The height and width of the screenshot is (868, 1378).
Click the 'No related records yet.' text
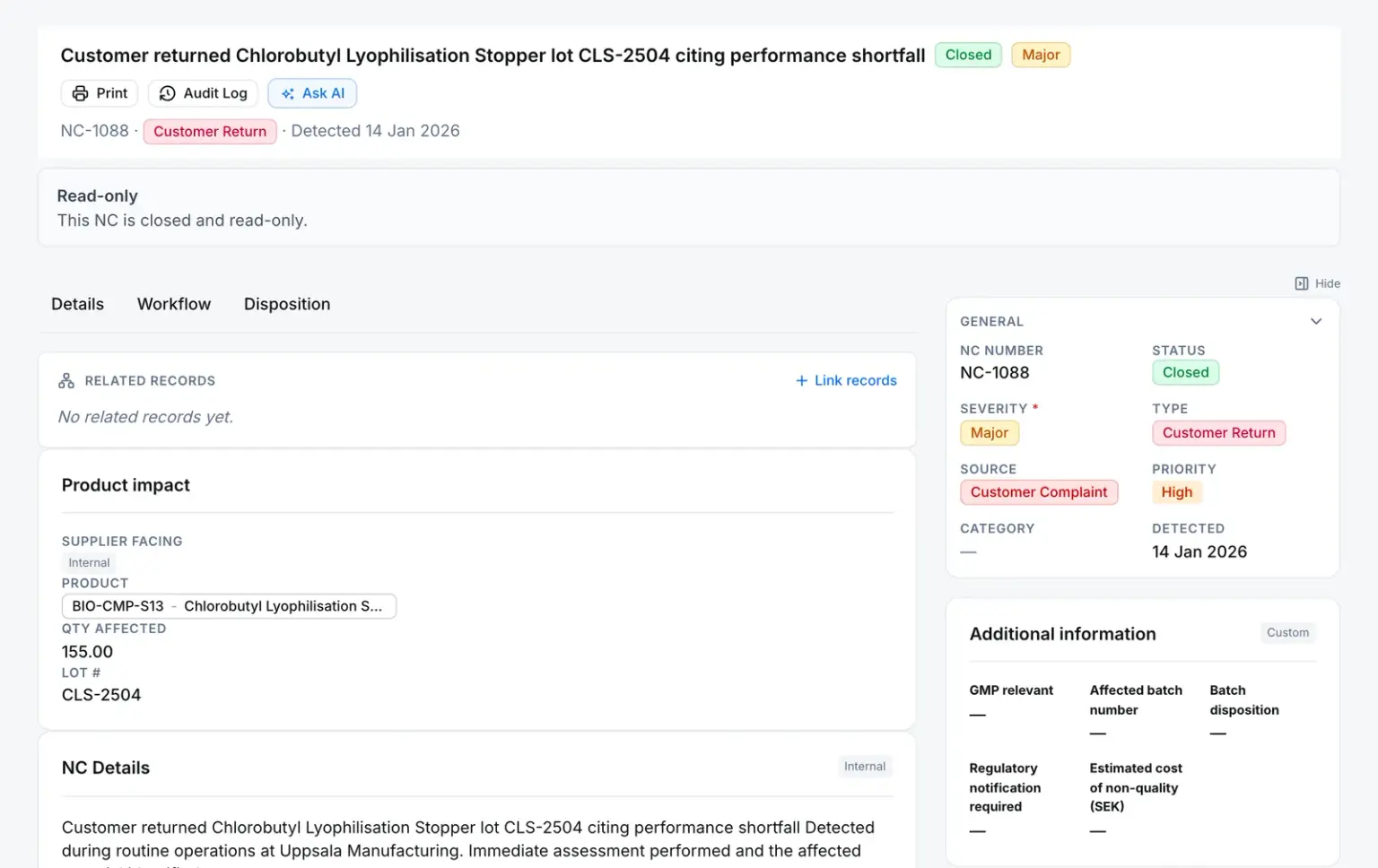point(145,417)
